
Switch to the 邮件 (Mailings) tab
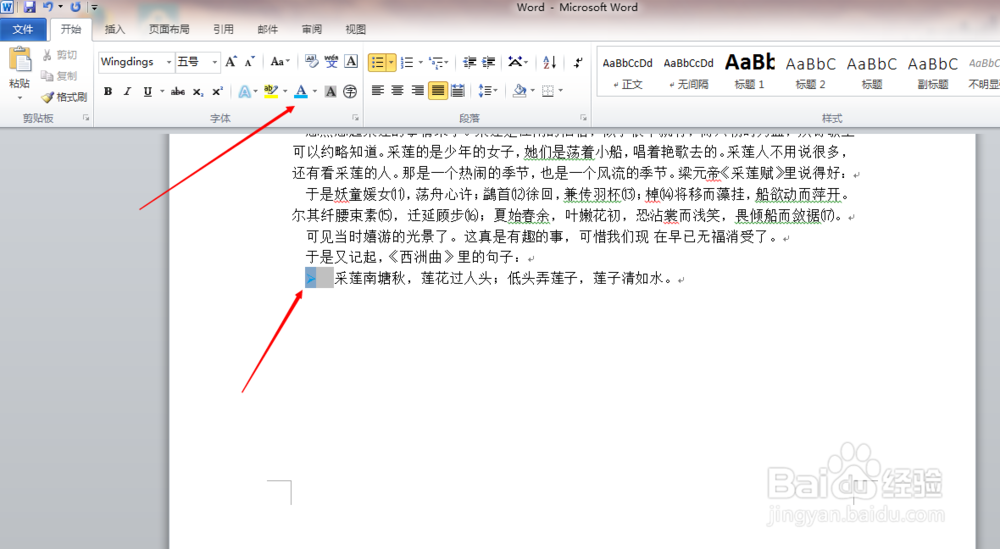[x=267, y=29]
